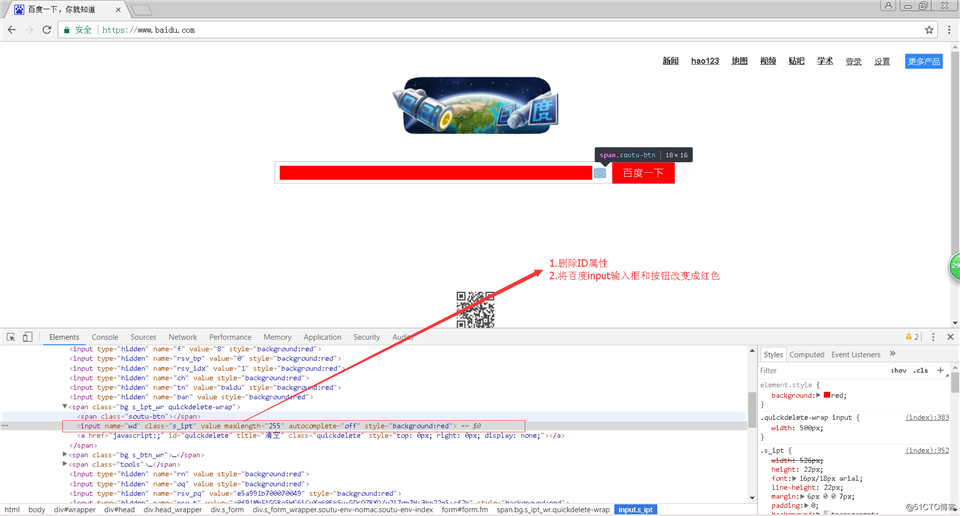This screenshot has width=960, height=516.
Task: Open the 新闻 link
Action: click(670, 61)
